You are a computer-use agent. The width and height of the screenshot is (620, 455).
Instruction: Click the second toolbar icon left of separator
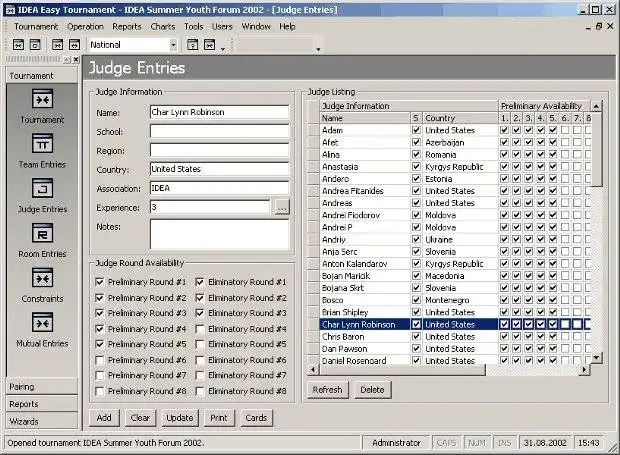[x=35, y=45]
